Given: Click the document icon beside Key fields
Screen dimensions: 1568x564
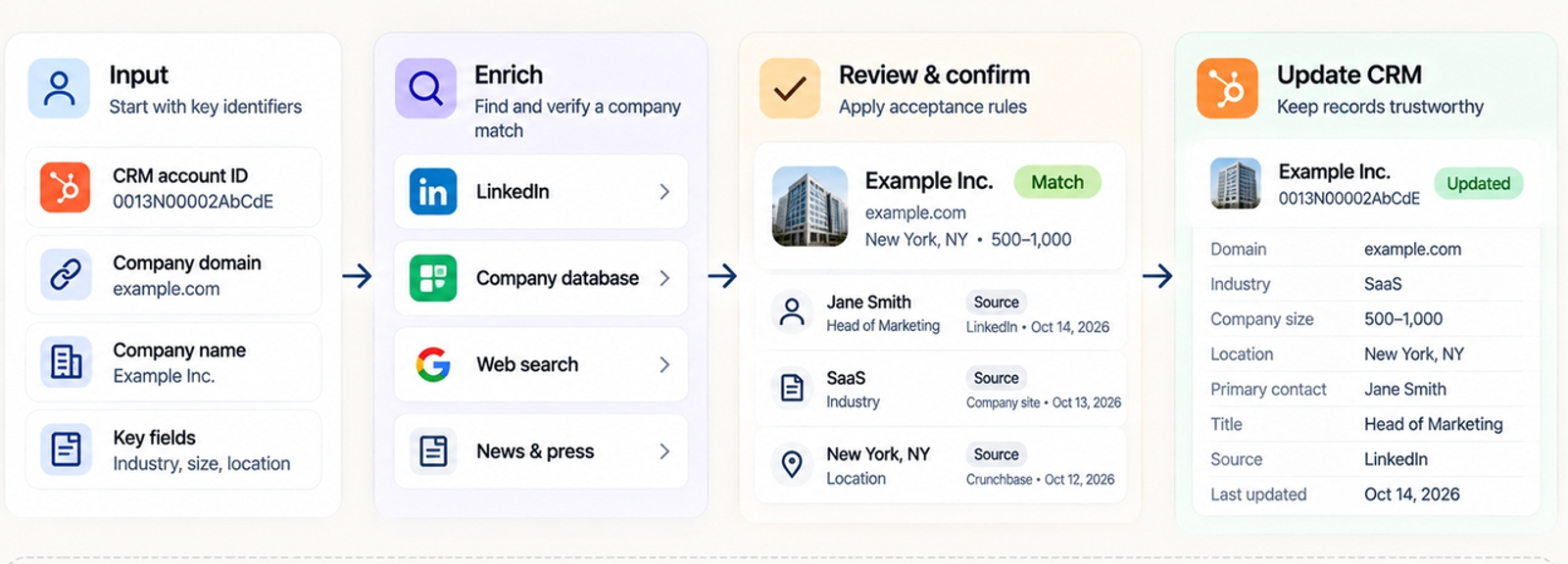Looking at the screenshot, I should [66, 449].
